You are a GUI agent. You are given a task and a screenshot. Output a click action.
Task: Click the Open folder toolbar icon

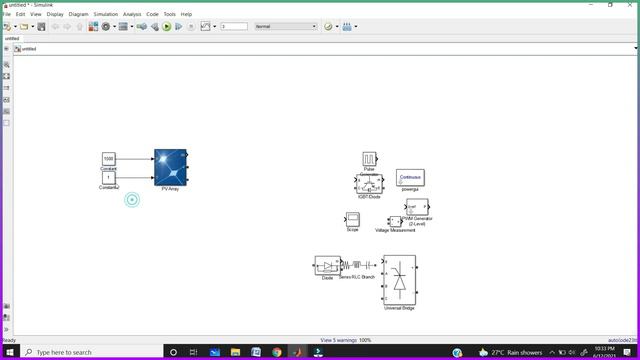click(x=24, y=27)
